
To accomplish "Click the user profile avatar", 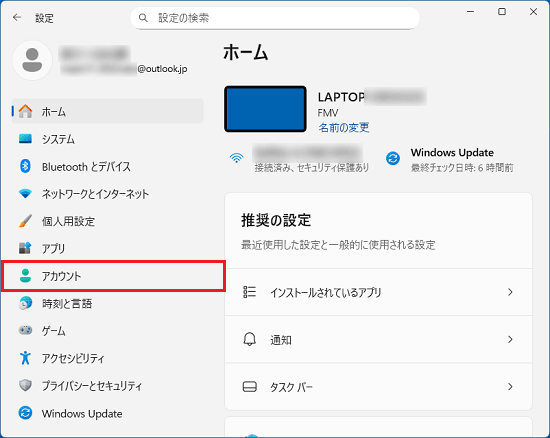I will 32,60.
